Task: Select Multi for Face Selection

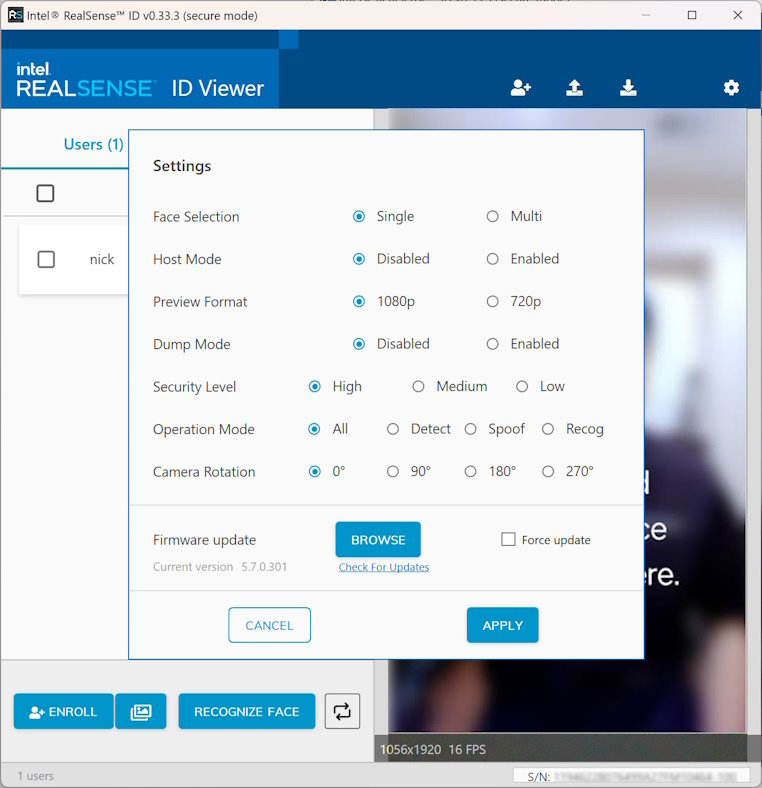Action: 492,216
